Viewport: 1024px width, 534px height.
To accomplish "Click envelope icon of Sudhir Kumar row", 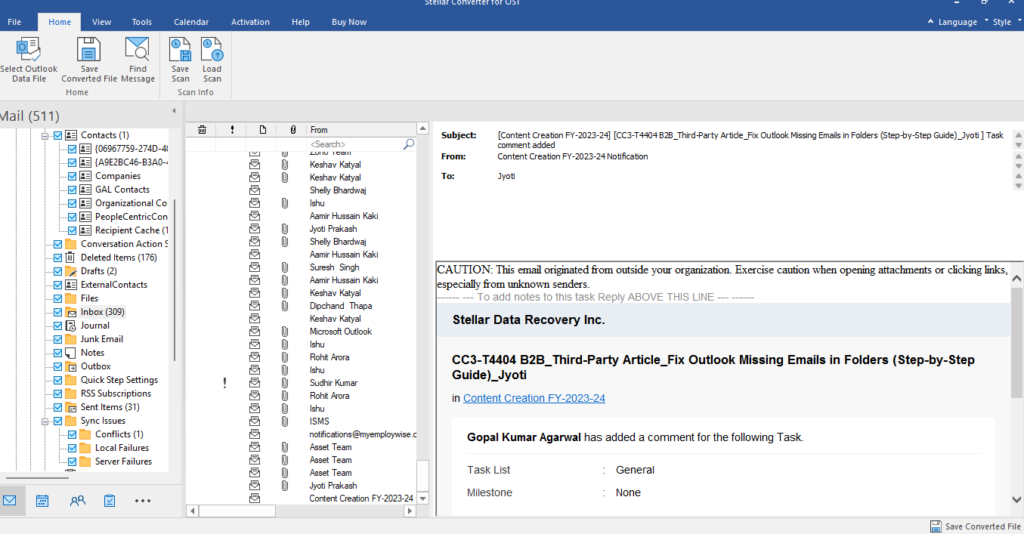I will point(255,383).
